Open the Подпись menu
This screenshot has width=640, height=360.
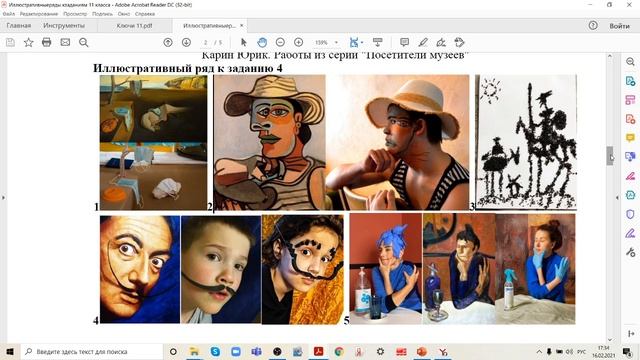(x=102, y=14)
